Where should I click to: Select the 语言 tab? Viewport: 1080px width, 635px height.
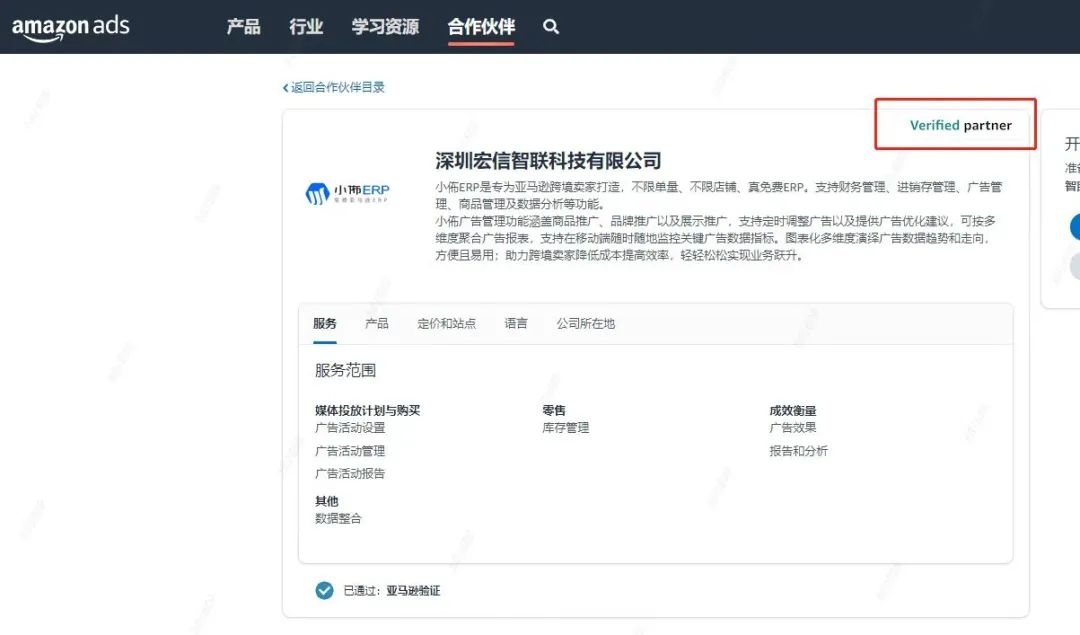tap(516, 324)
